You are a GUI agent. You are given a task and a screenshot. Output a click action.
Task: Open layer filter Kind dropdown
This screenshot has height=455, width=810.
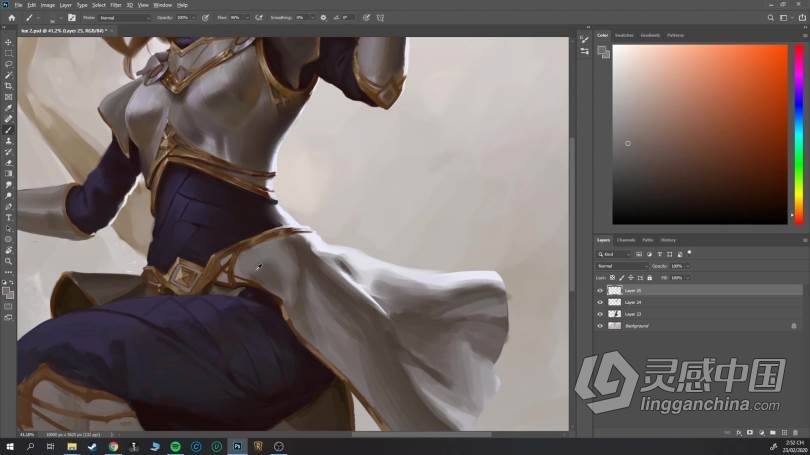coord(614,254)
